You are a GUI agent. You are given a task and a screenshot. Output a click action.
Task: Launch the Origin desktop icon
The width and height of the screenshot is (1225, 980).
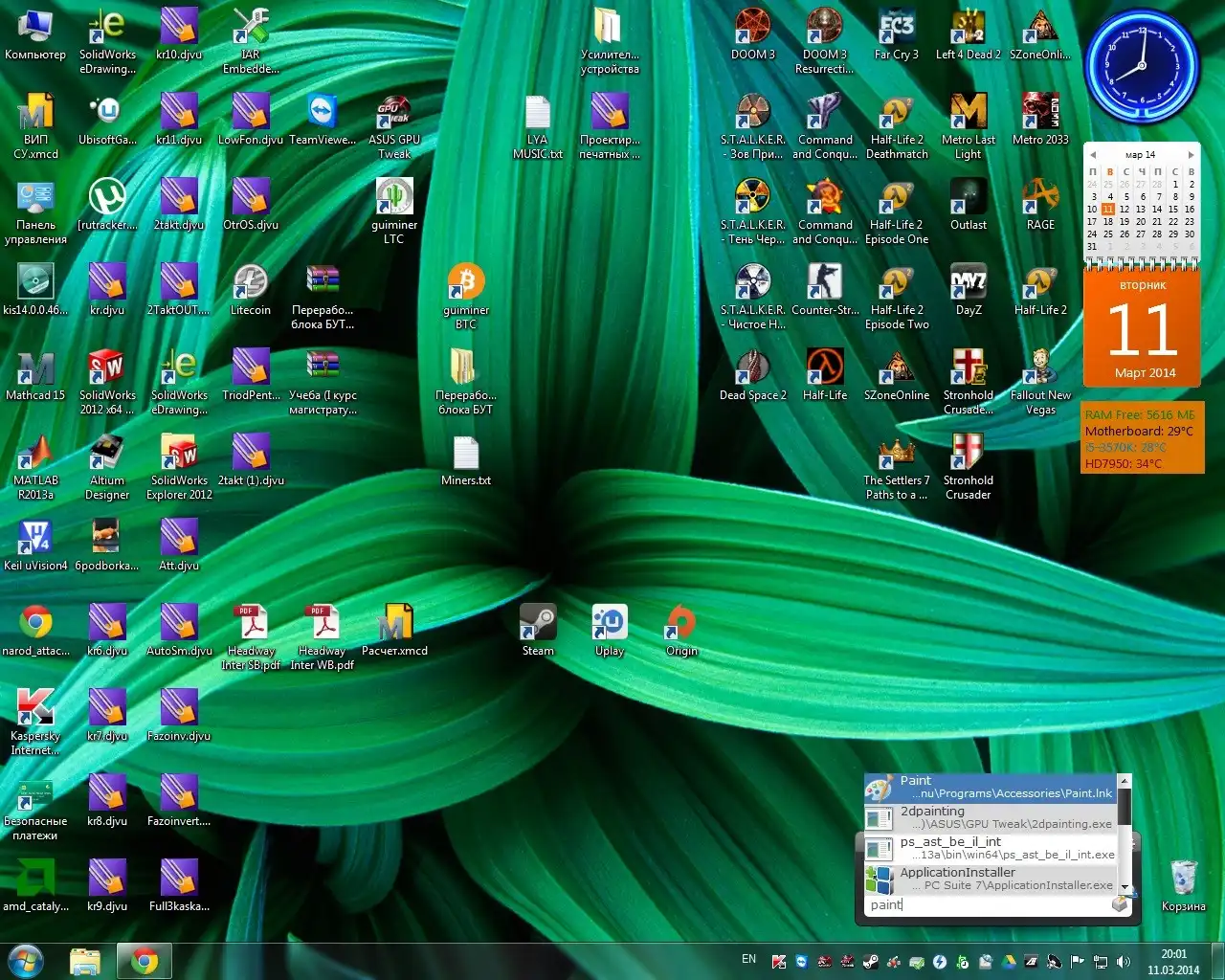(680, 623)
